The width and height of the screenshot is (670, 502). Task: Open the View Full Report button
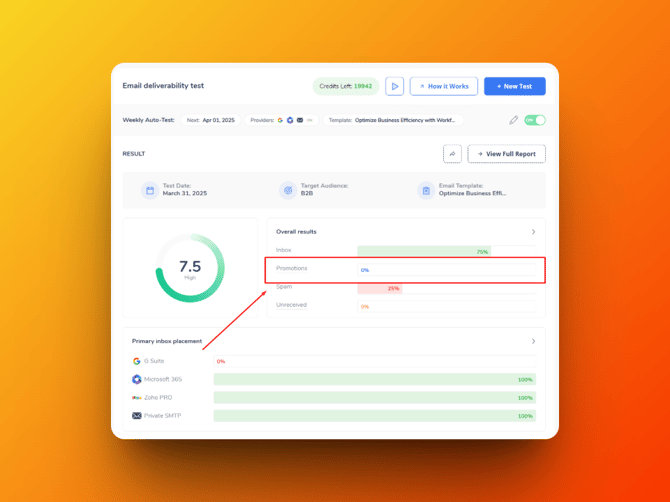coord(507,154)
